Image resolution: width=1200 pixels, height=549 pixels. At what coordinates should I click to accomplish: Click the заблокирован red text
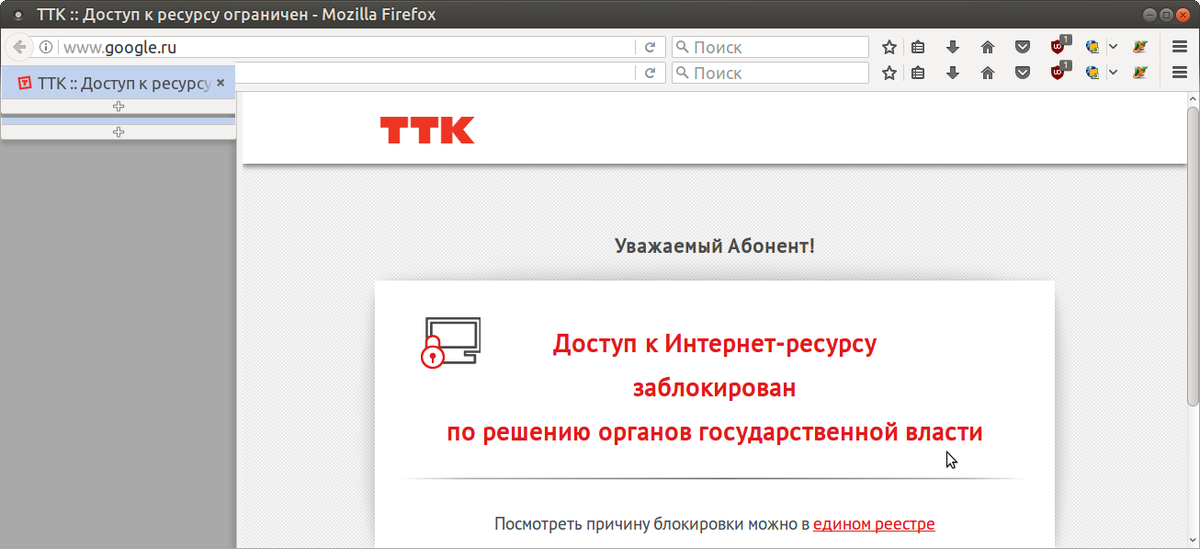pos(715,387)
